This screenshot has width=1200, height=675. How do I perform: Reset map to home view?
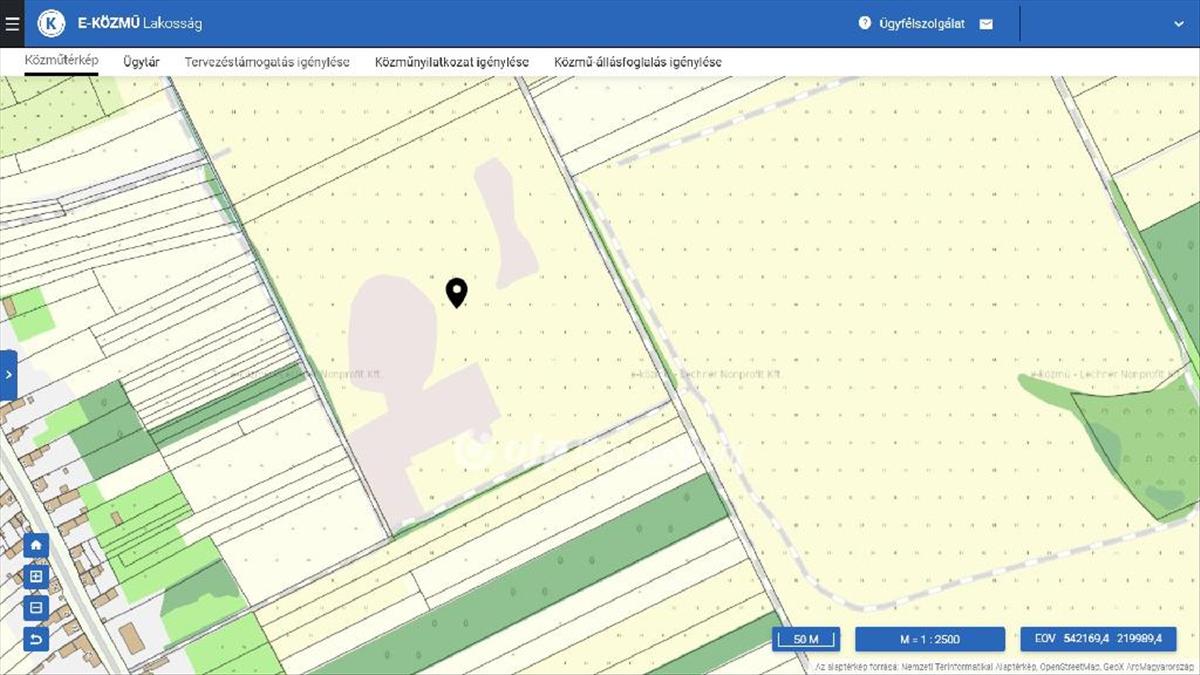37,546
